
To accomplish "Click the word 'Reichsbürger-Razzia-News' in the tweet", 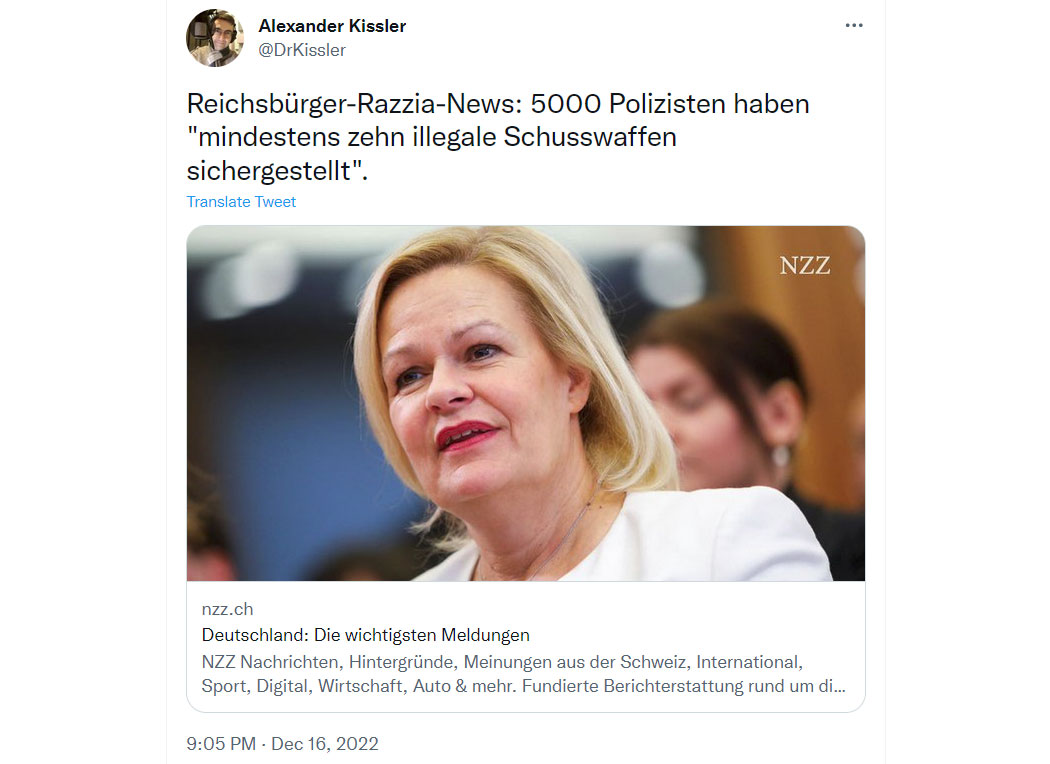I will [354, 104].
